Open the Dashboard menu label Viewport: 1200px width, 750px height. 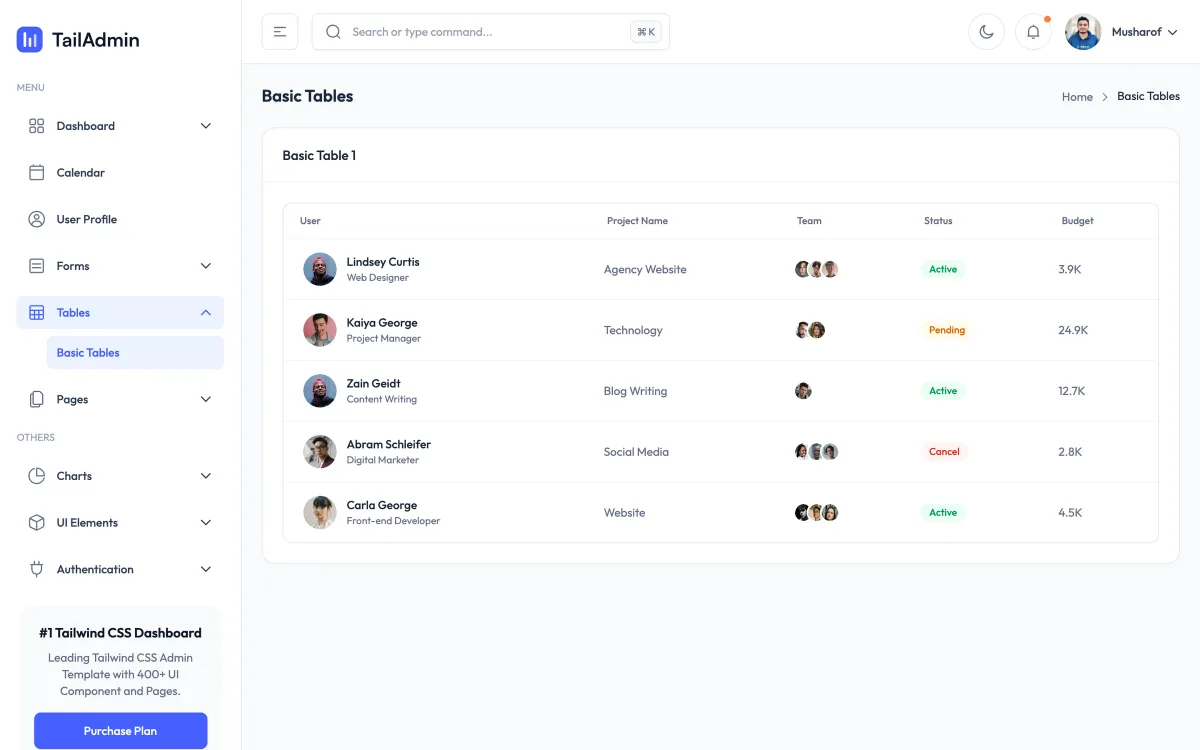pyautogui.click(x=86, y=126)
